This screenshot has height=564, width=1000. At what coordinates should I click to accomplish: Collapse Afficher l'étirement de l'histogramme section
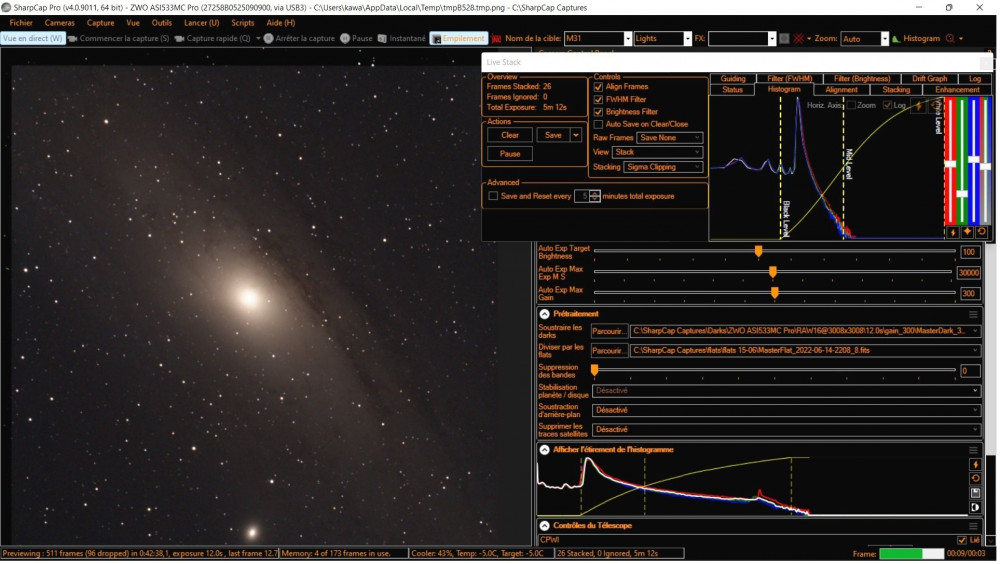(545, 450)
